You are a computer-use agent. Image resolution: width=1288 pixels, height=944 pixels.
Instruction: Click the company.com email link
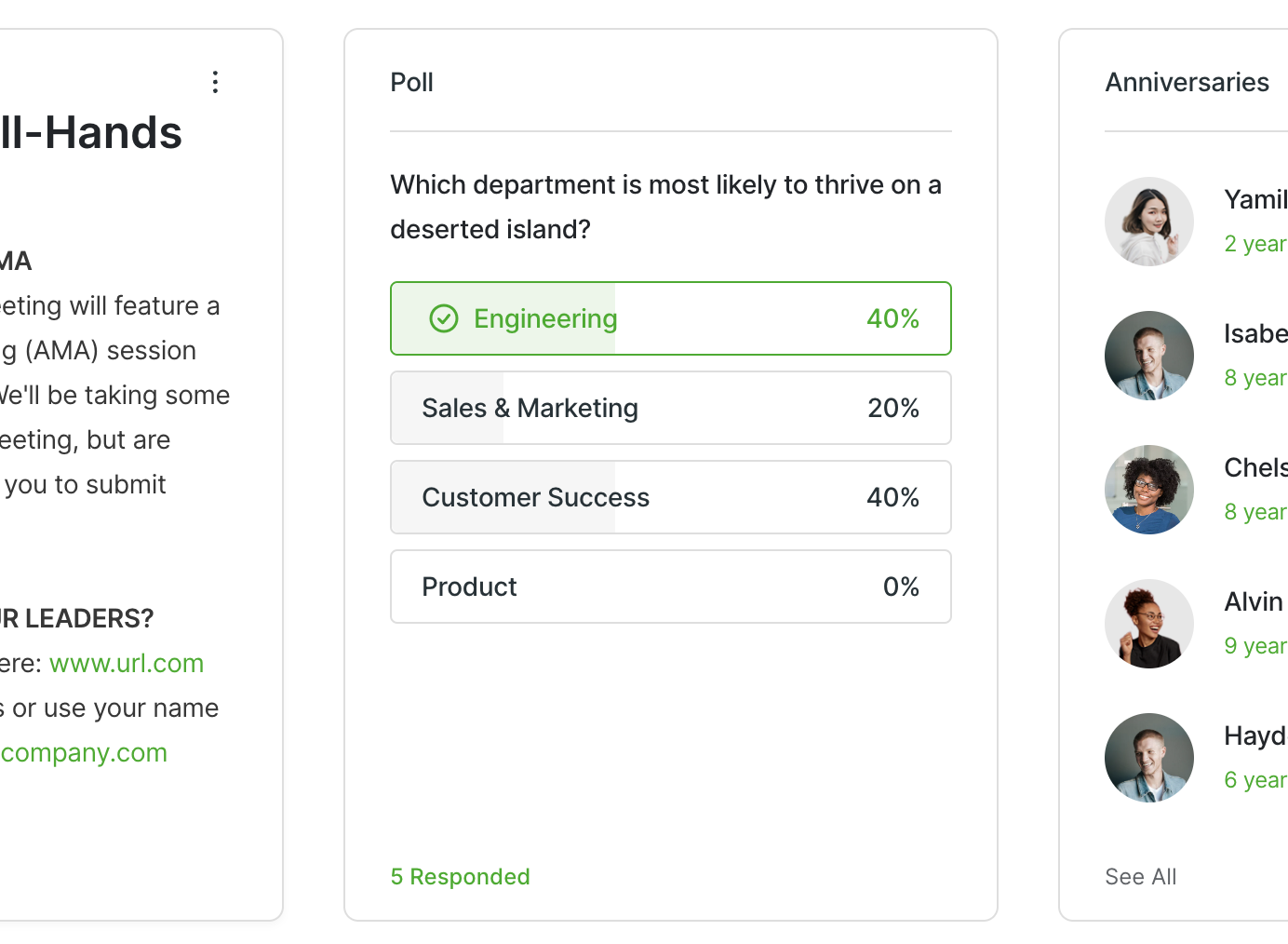point(84,752)
